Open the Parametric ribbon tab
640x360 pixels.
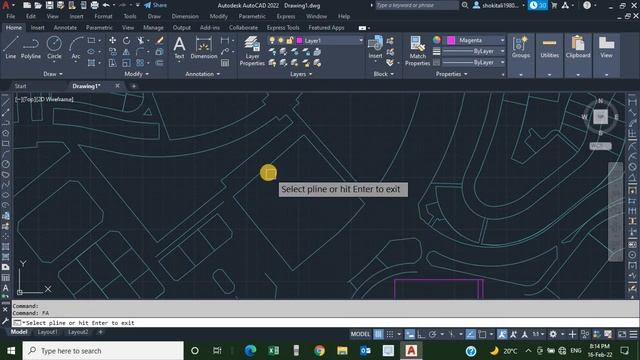click(x=99, y=27)
